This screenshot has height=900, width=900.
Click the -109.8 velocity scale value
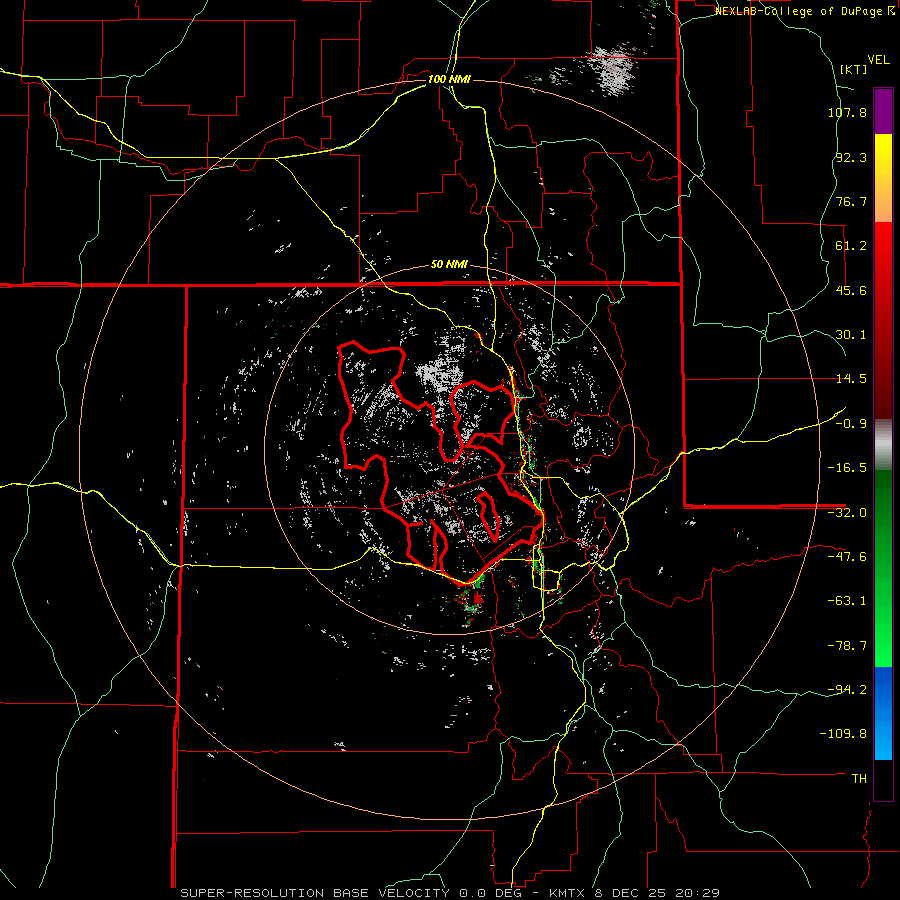[845, 733]
